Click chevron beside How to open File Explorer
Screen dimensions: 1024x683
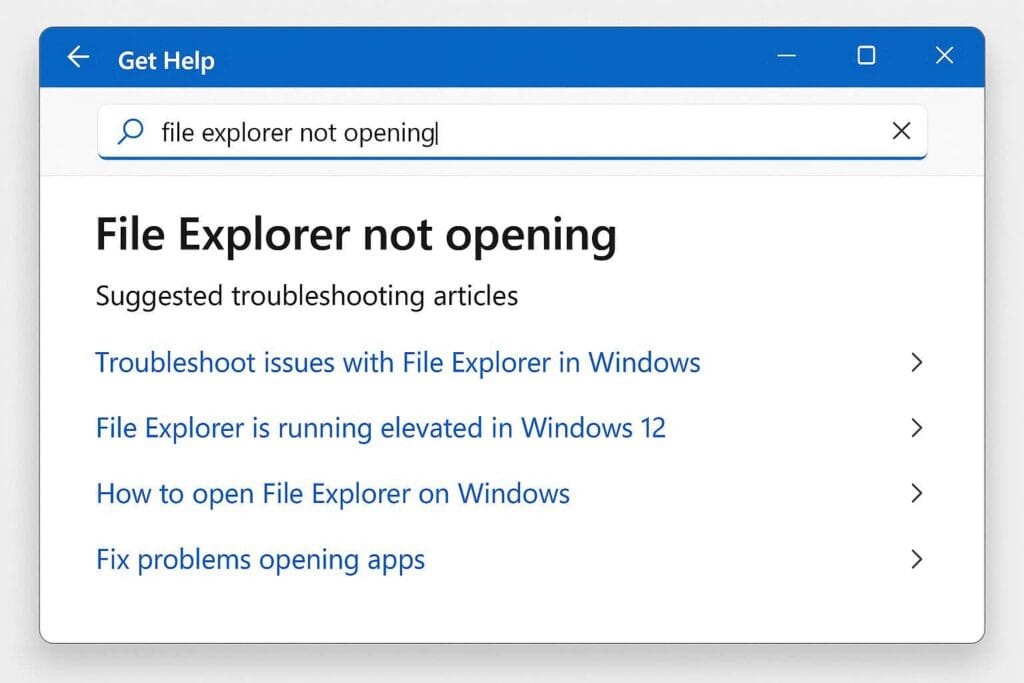click(916, 493)
